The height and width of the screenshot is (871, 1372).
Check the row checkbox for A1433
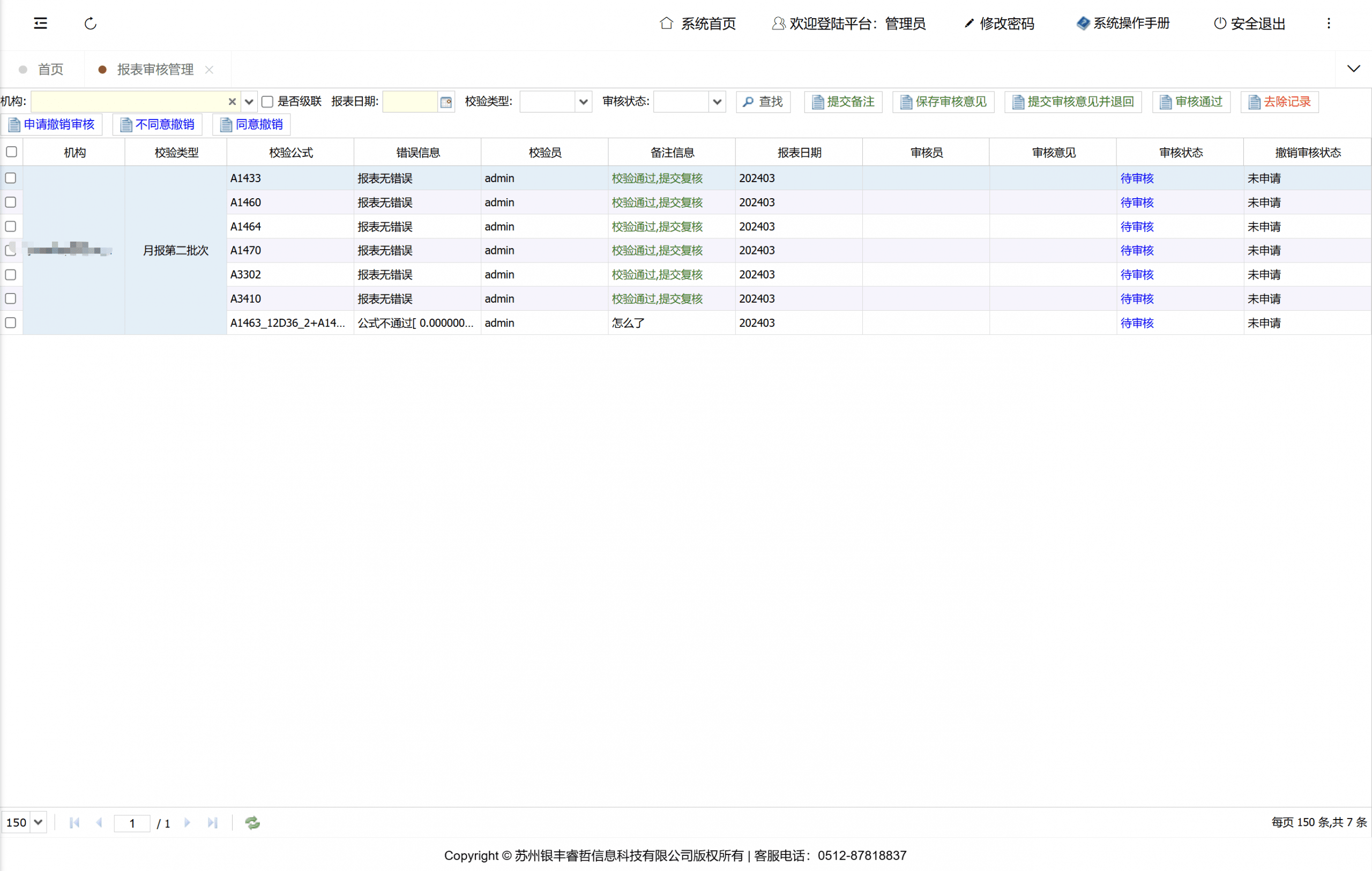coord(11,178)
